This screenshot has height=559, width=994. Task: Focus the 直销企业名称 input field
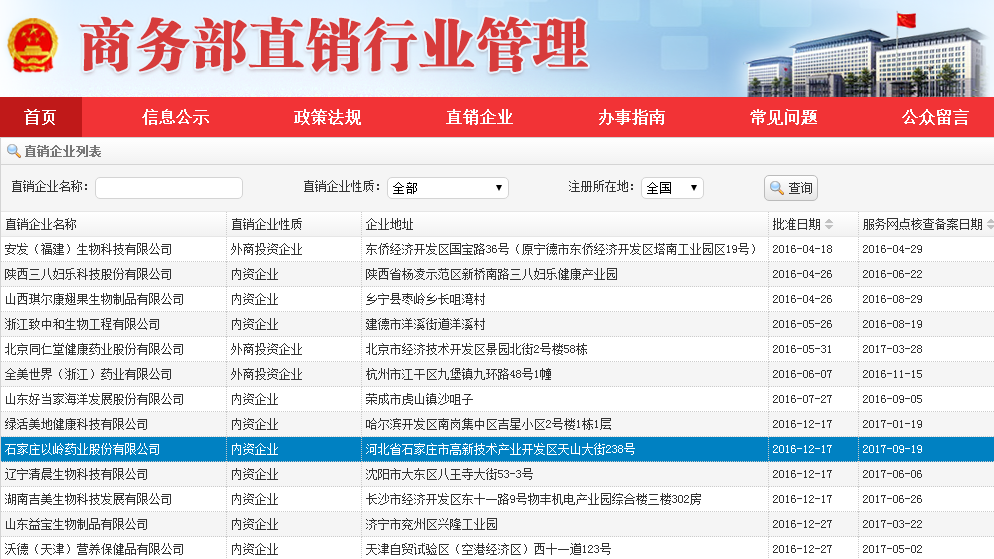coord(169,188)
